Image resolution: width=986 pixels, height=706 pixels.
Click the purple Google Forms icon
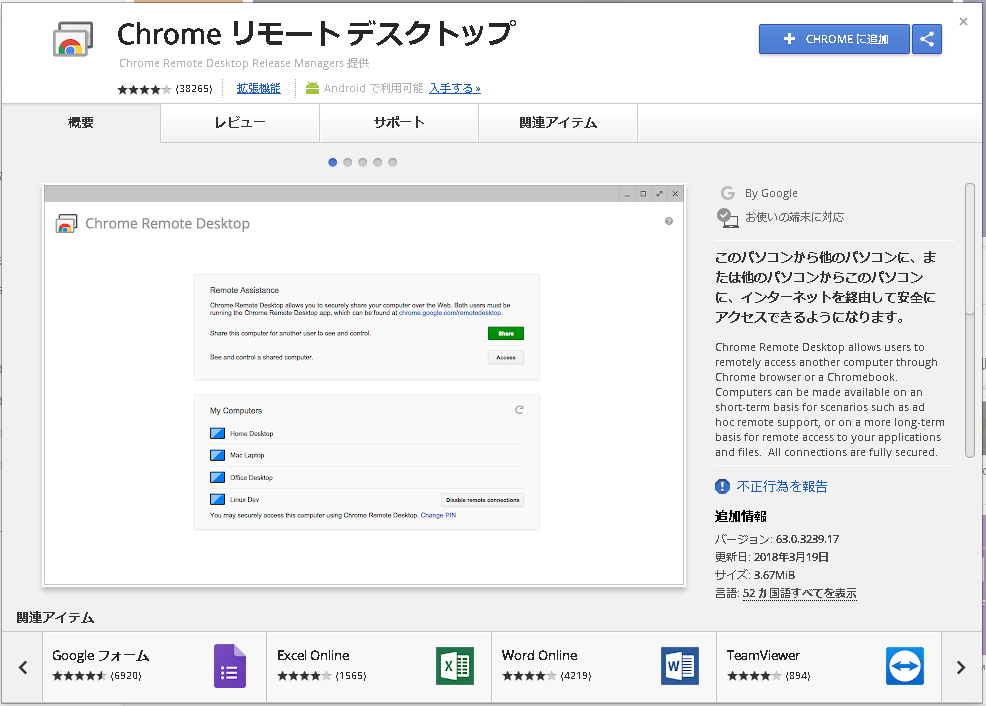coord(230,666)
